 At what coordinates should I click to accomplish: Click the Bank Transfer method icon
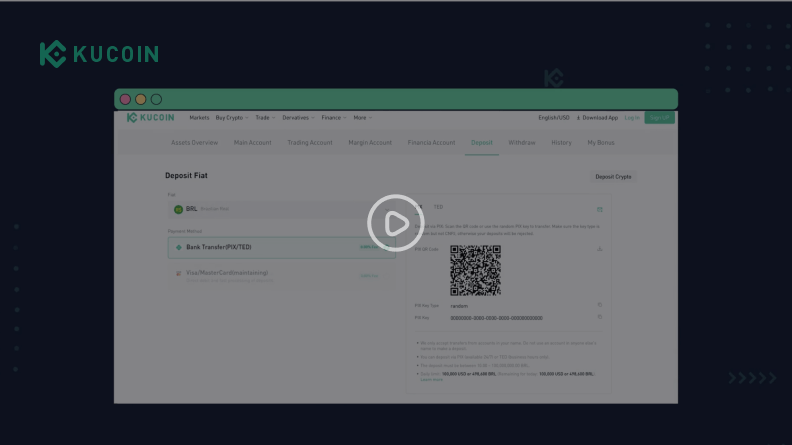click(x=178, y=247)
